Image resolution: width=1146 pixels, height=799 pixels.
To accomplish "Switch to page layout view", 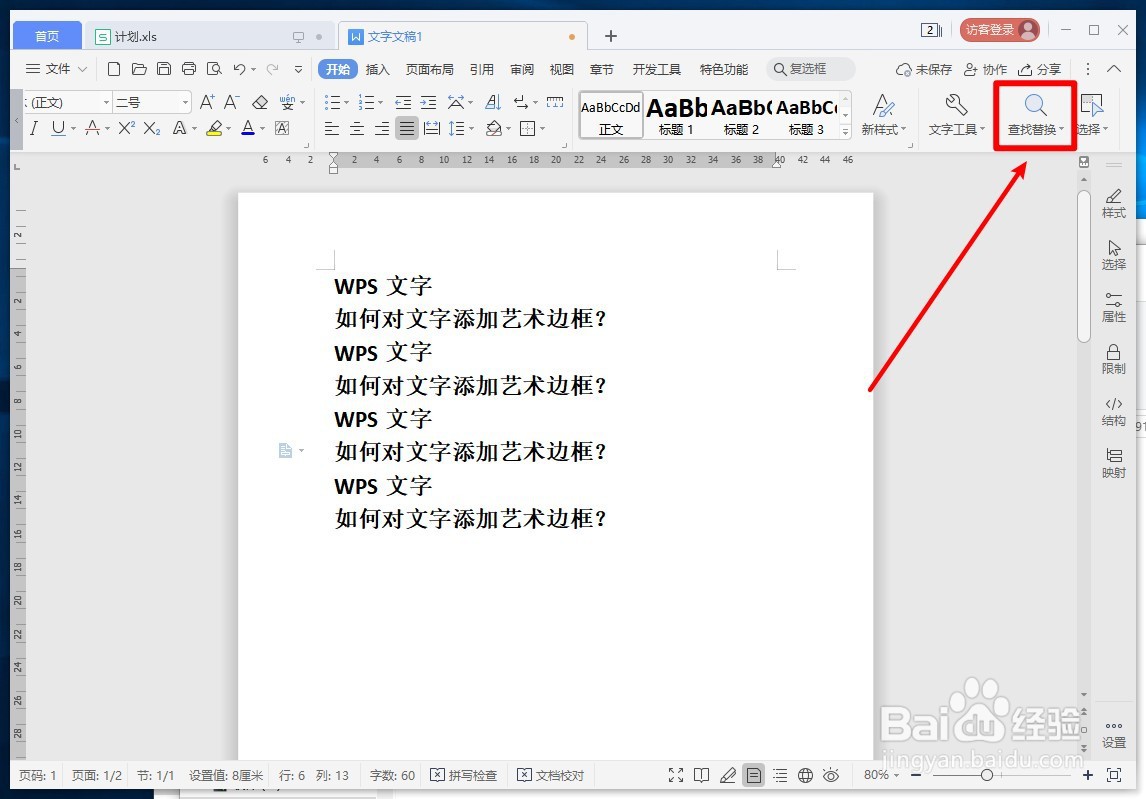I will click(x=754, y=776).
